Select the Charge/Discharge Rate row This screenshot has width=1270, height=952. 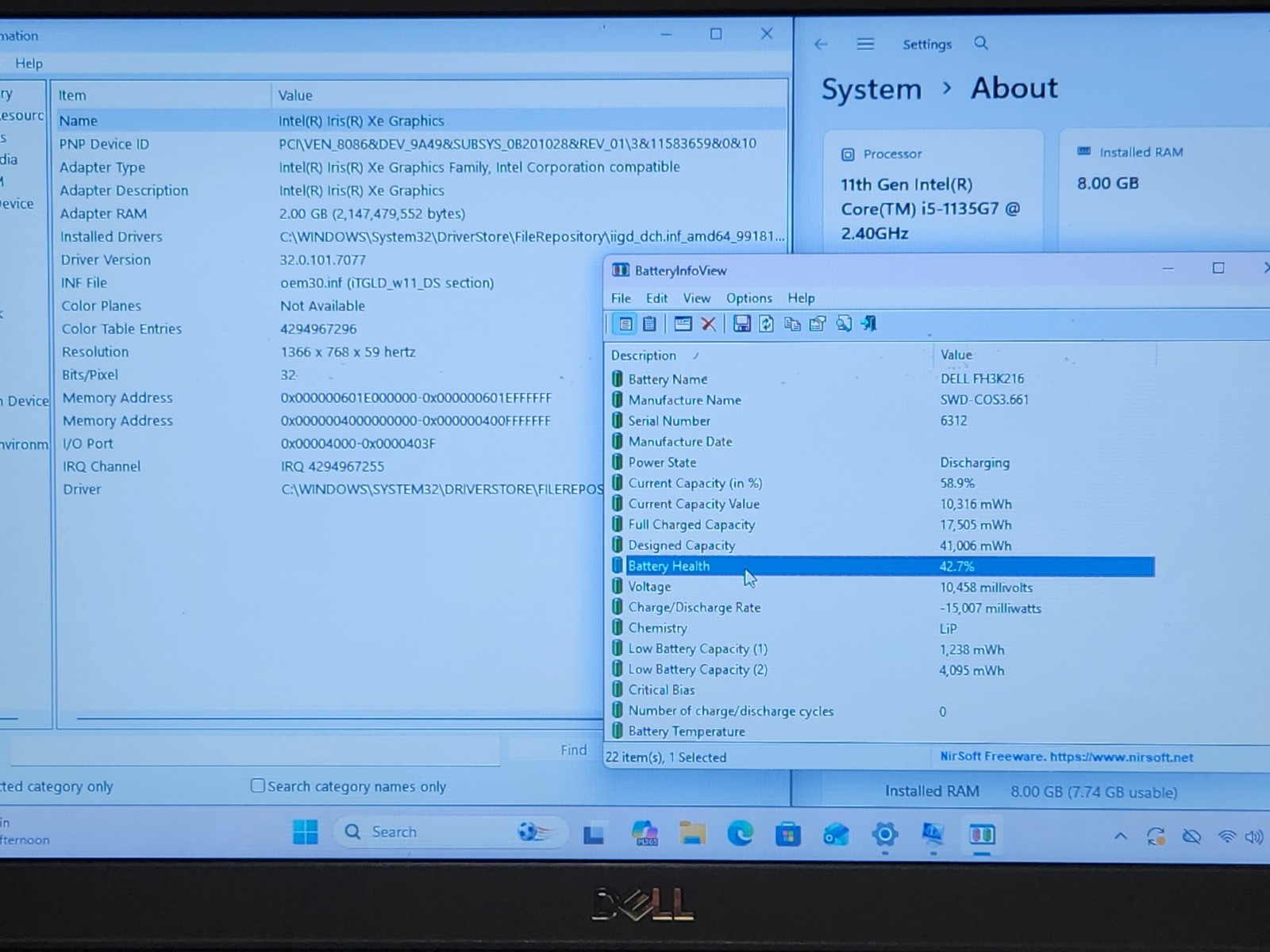point(881,608)
